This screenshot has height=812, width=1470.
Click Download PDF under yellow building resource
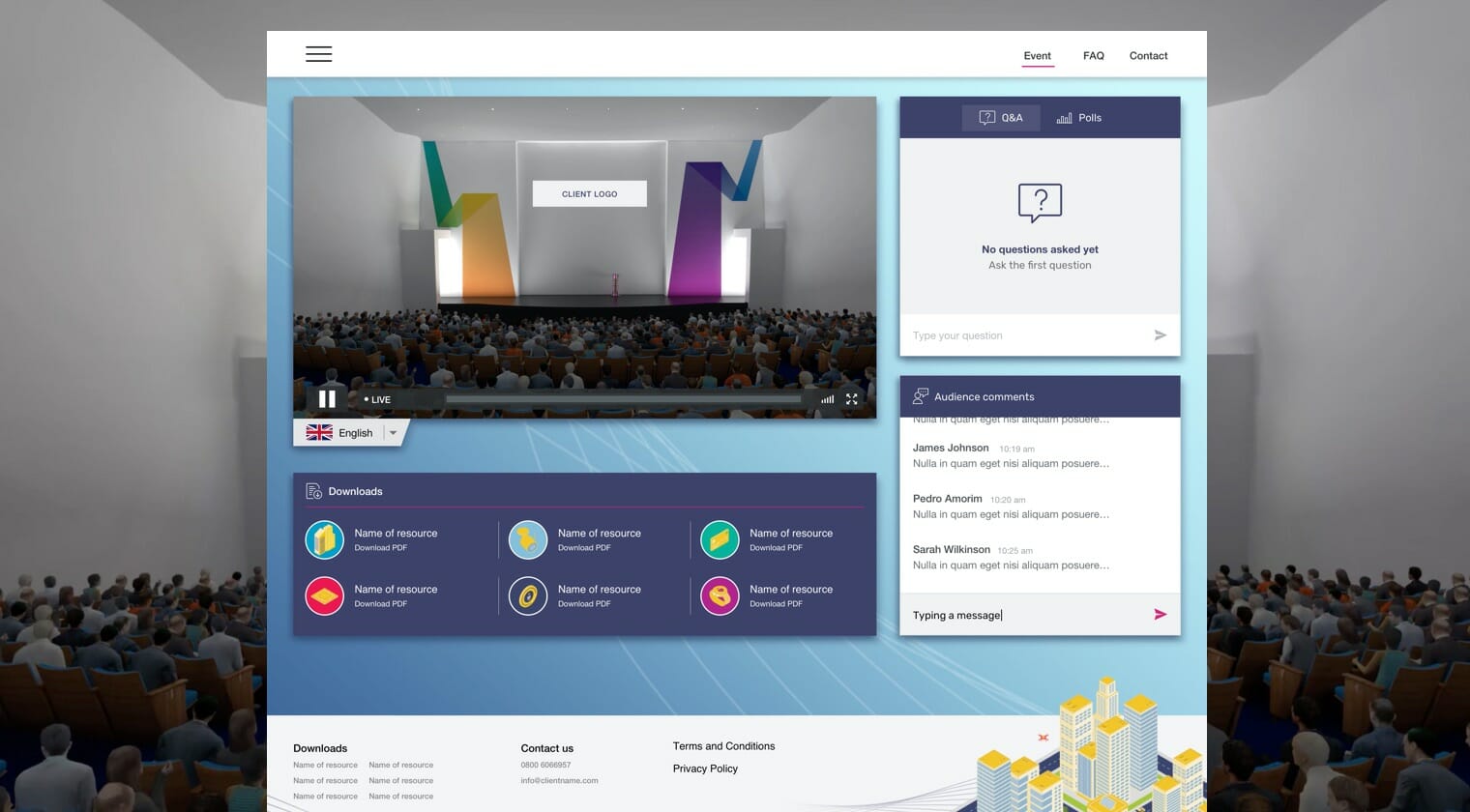(x=380, y=548)
